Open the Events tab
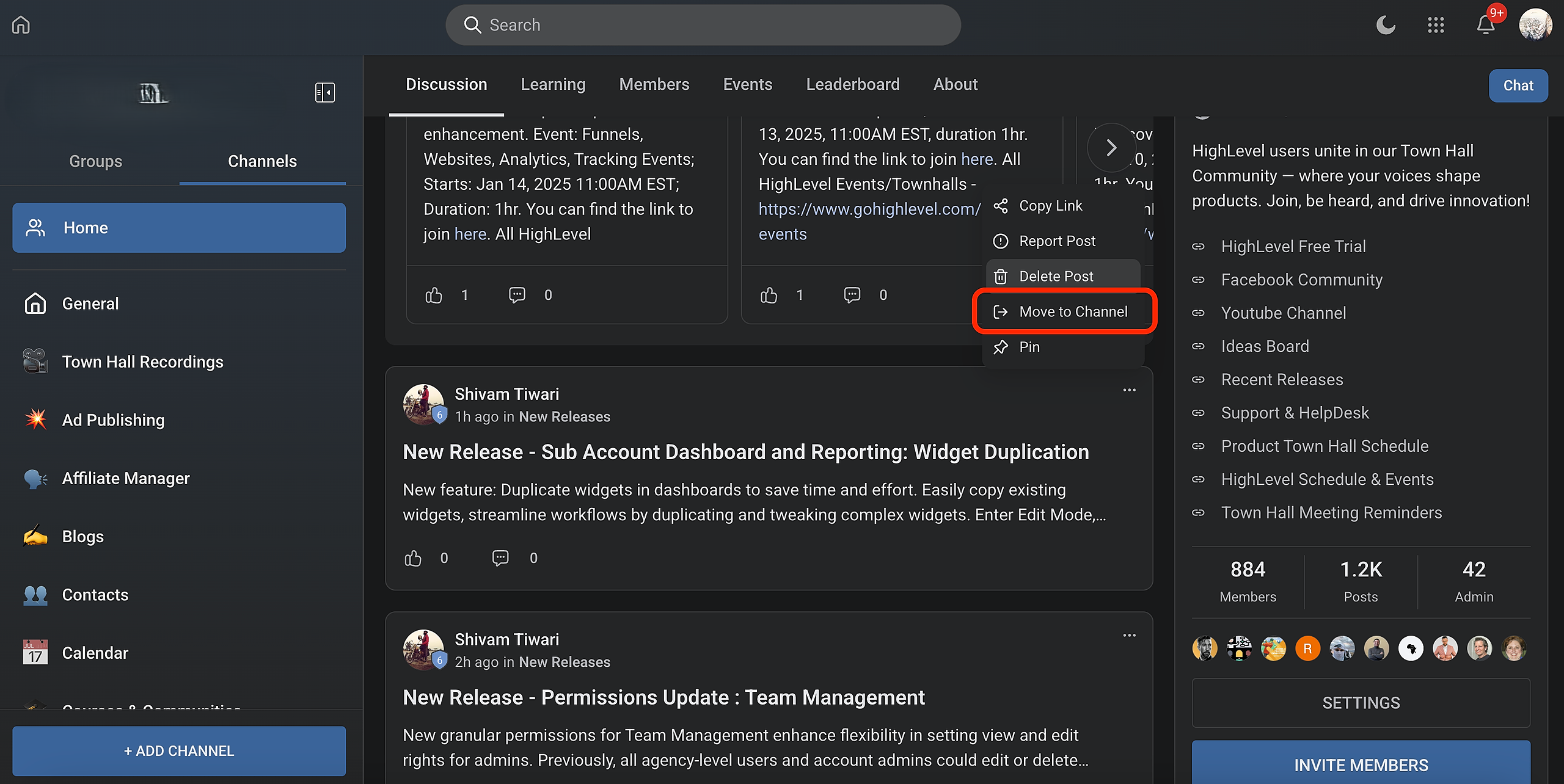Image resolution: width=1564 pixels, height=784 pixels. tap(748, 84)
